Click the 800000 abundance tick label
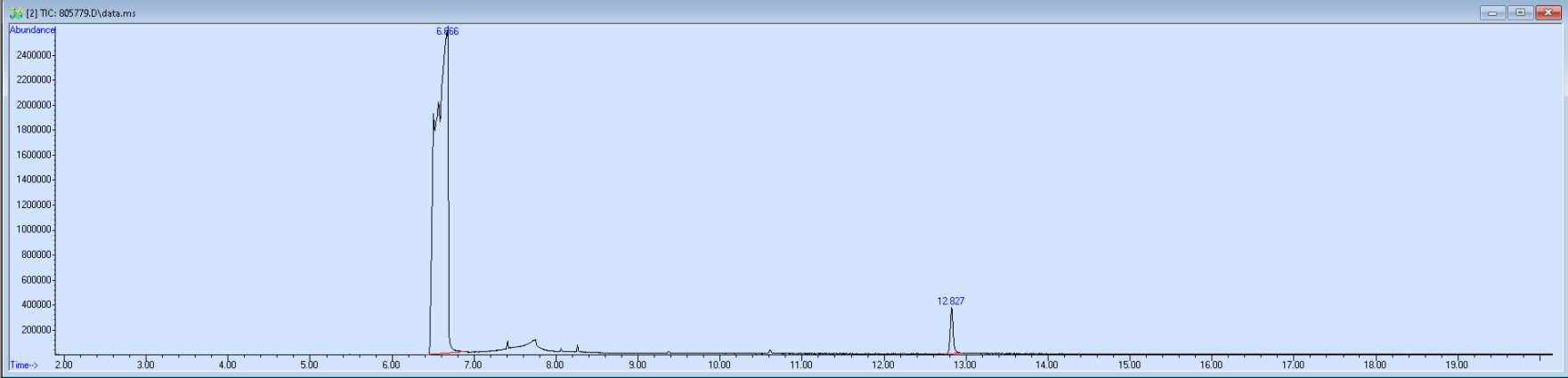Image resolution: width=1568 pixels, height=378 pixels. [37, 254]
